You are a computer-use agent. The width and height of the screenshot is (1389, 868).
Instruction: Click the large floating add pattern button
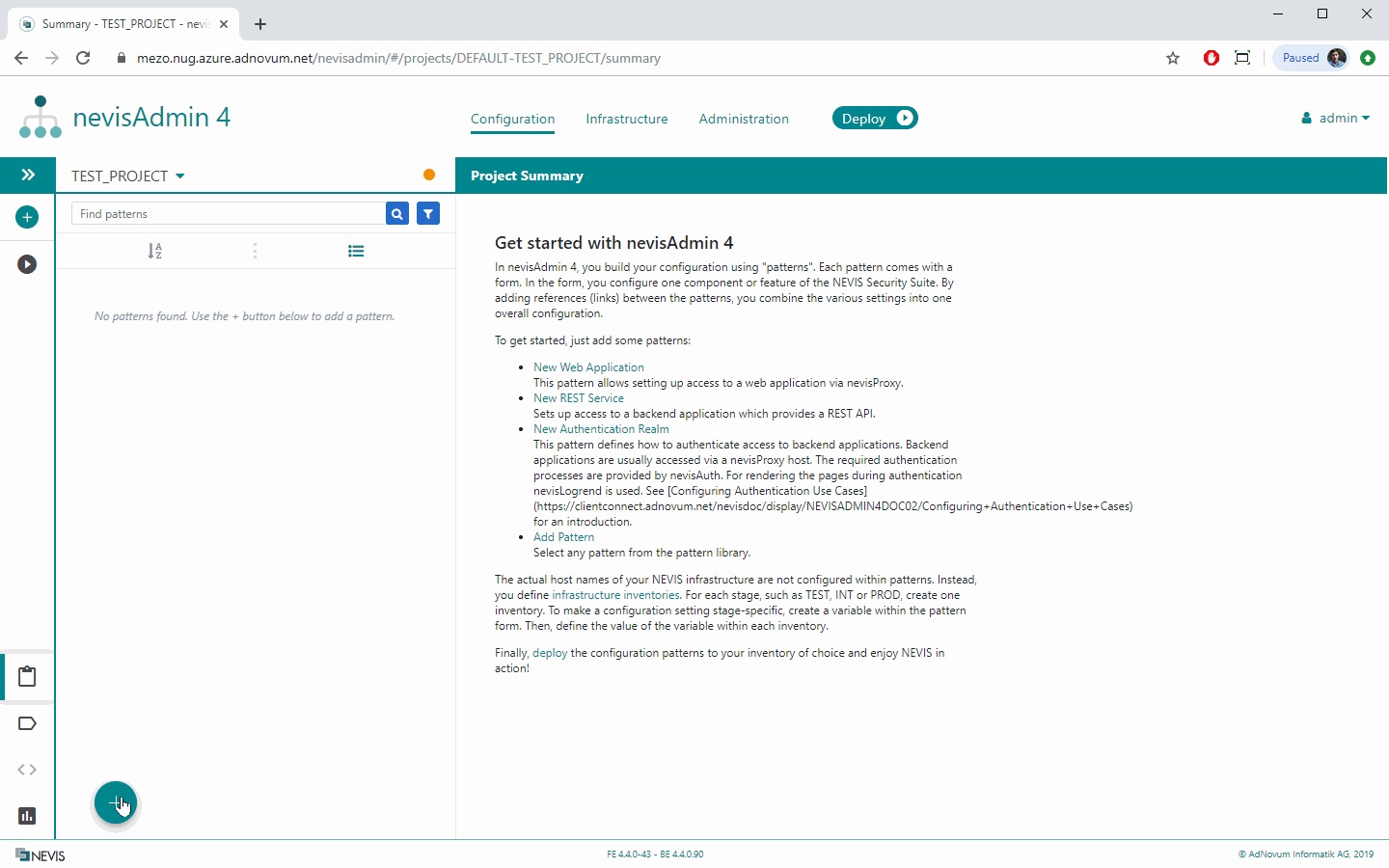[116, 802]
